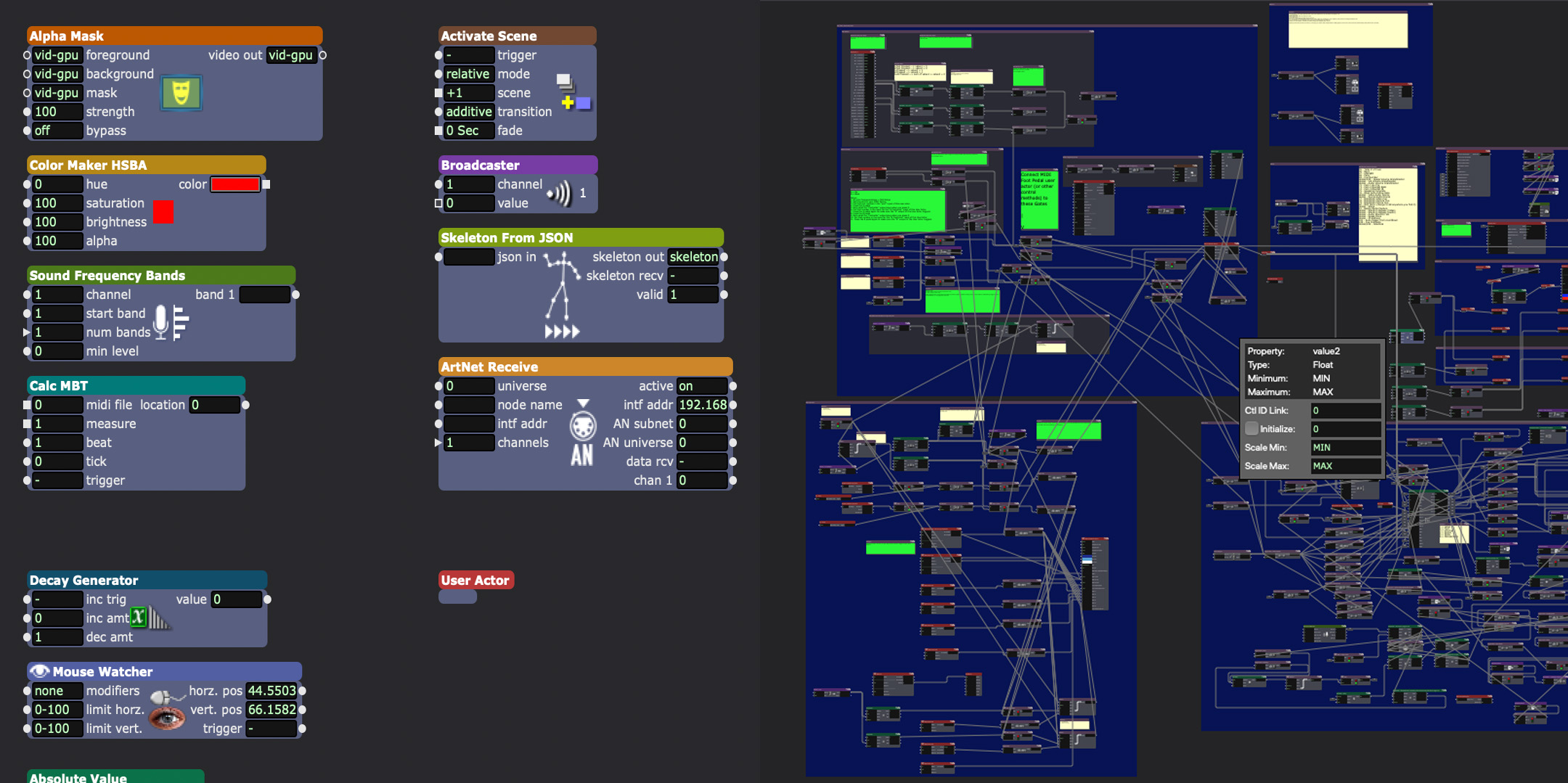Click the Mouse Watcher eye-and-mouse icon
The image size is (1568, 783).
167,710
